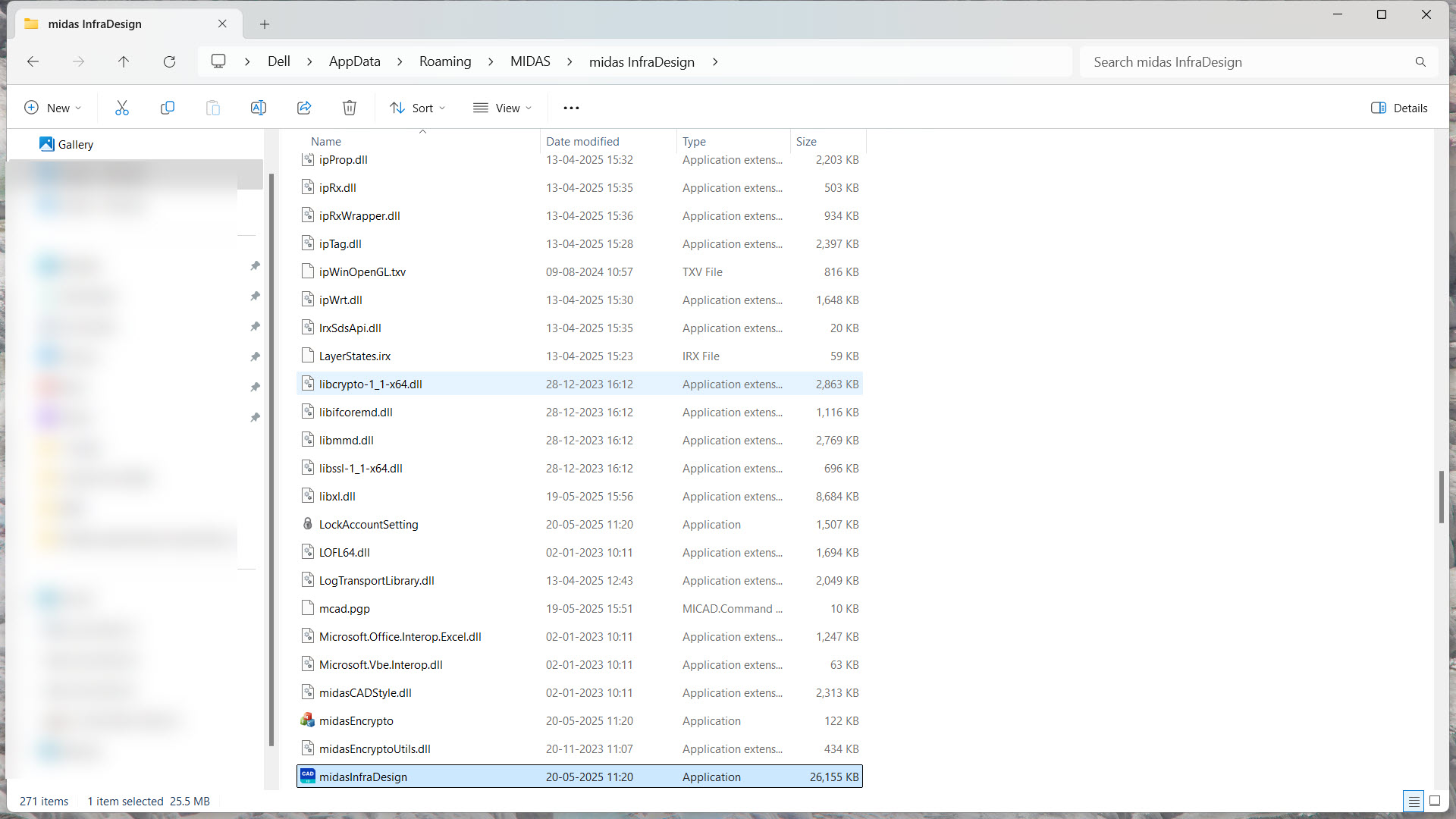Expand chevron after Roaming in address bar

pos(491,61)
